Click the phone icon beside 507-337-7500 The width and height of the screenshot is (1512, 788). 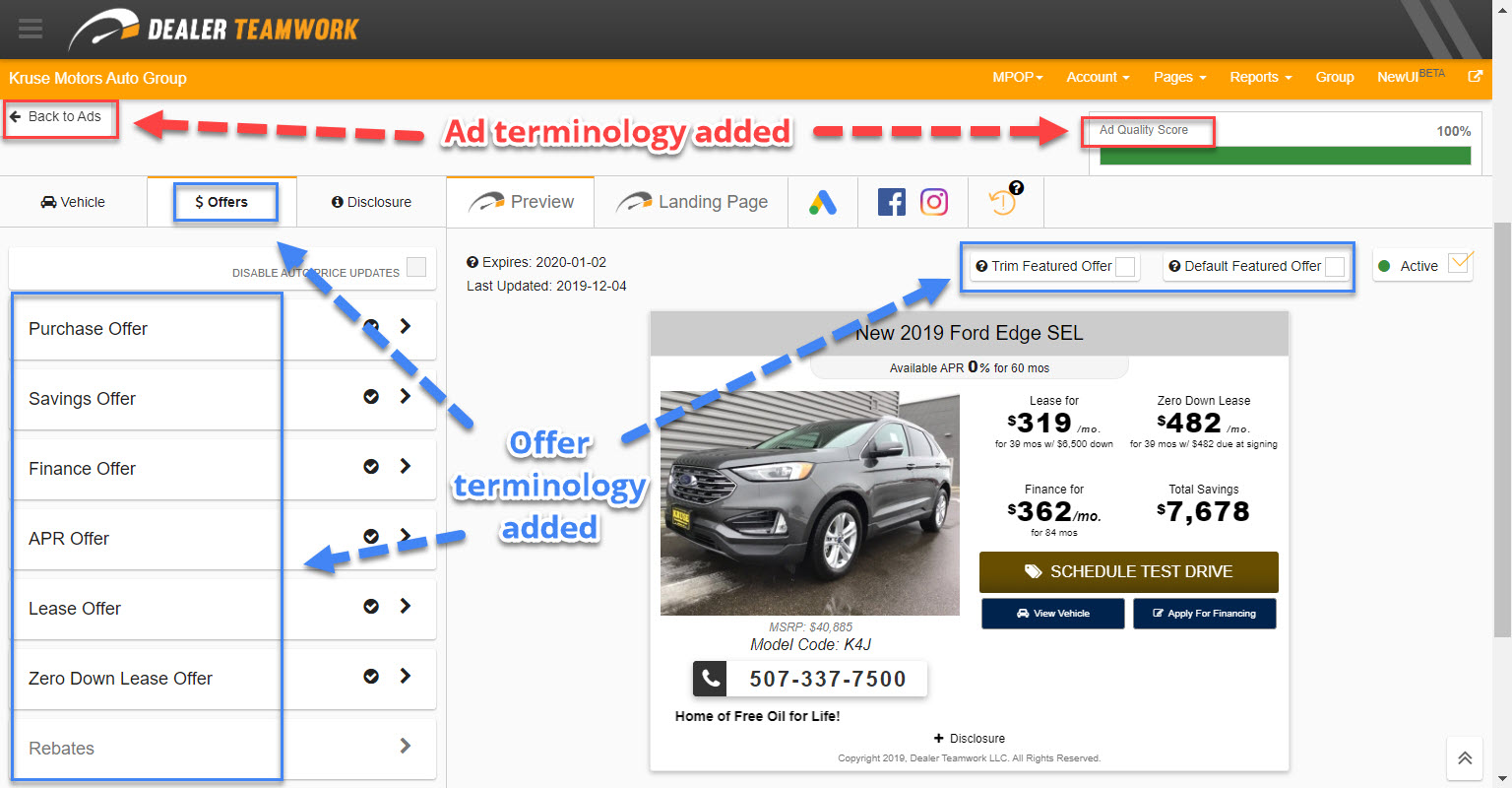pyautogui.click(x=710, y=679)
